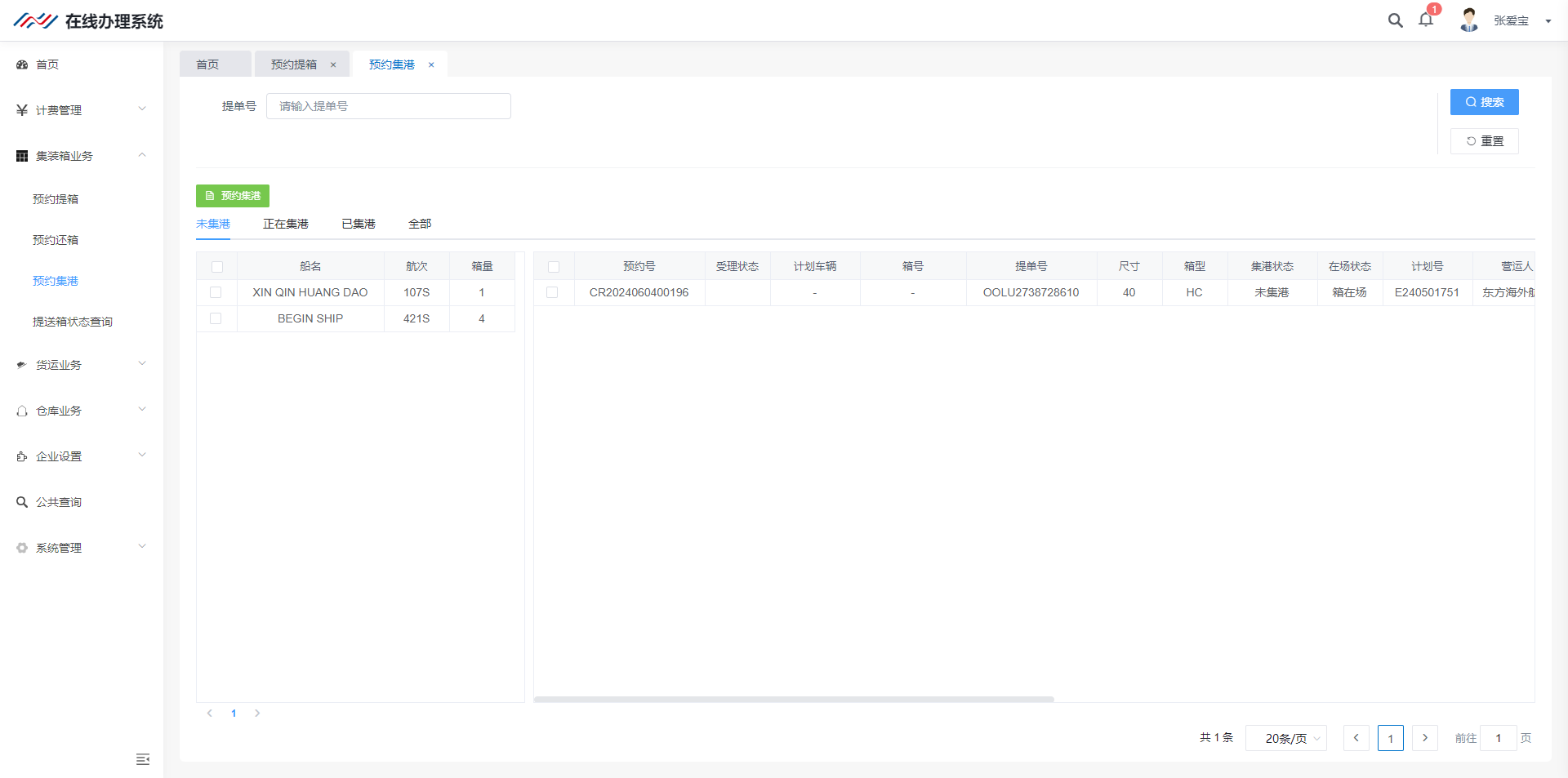The width and height of the screenshot is (1568, 778).
Task: Expand the 货运业务 sidebar menu
Action: tap(82, 365)
